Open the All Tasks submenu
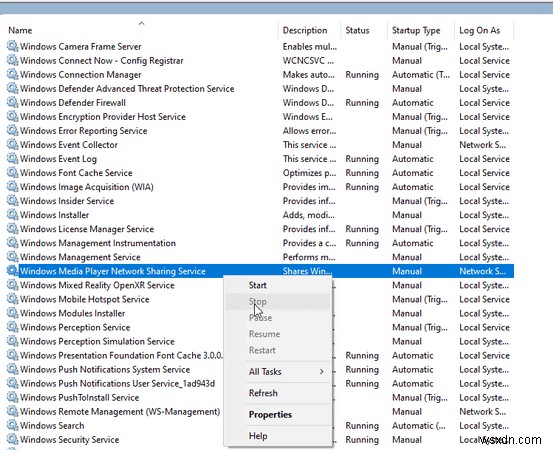The width and height of the screenshot is (553, 450). 278,372
